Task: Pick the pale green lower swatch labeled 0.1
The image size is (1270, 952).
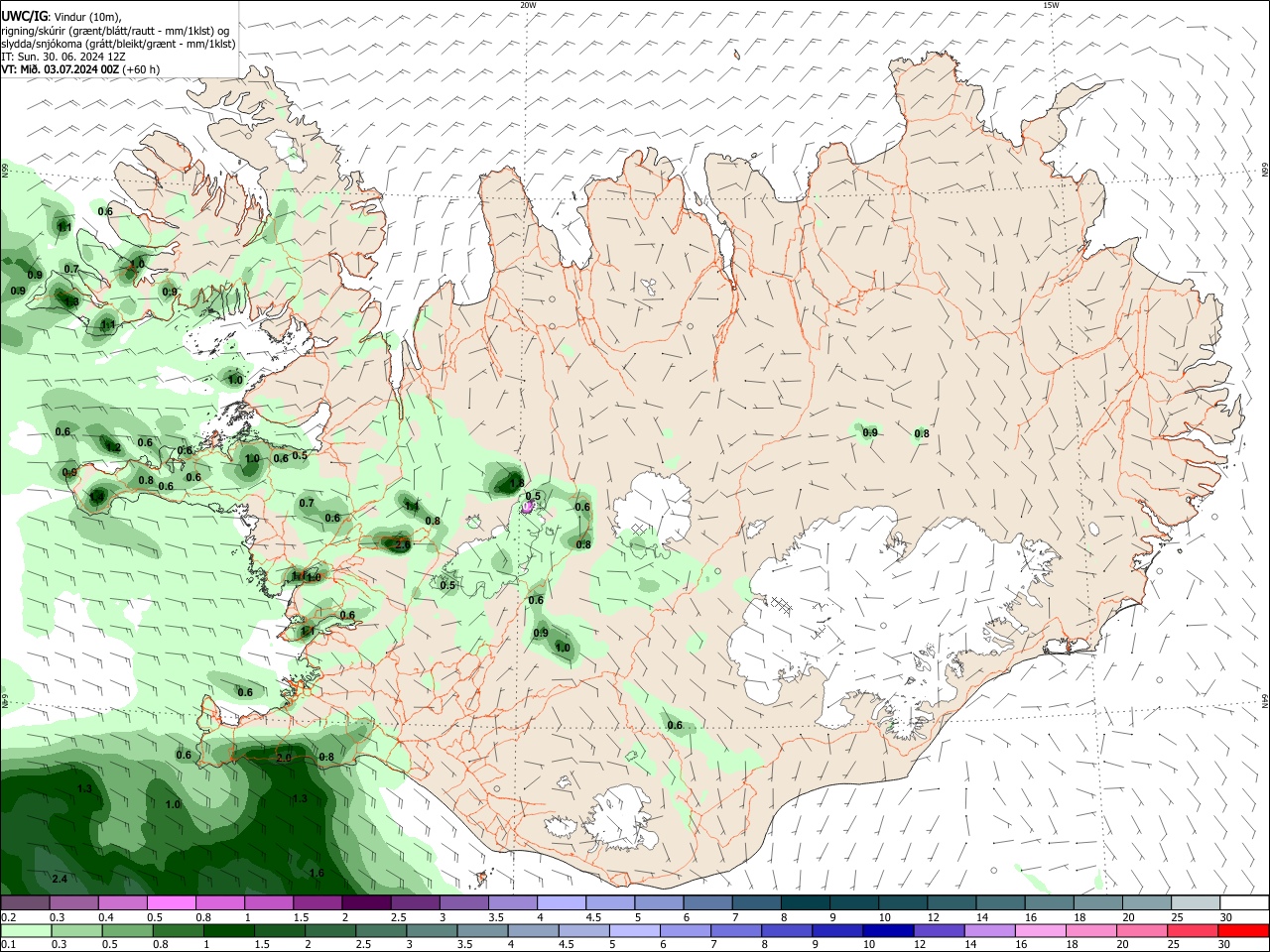Action: [x=26, y=930]
